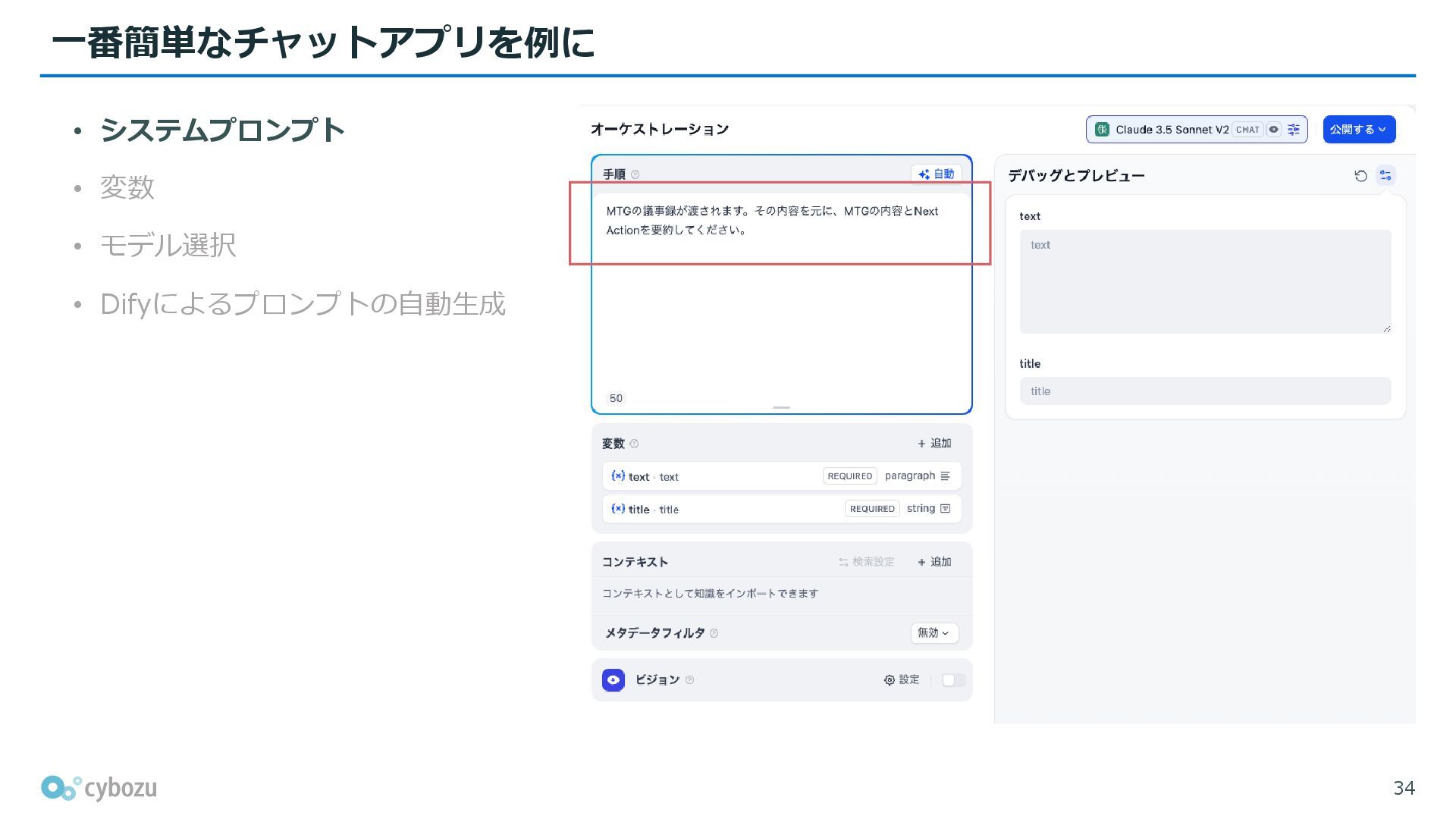Viewport: 1456px width, 819px height.
Task: Click the 変数 bullet on the slide
Action: point(127,187)
